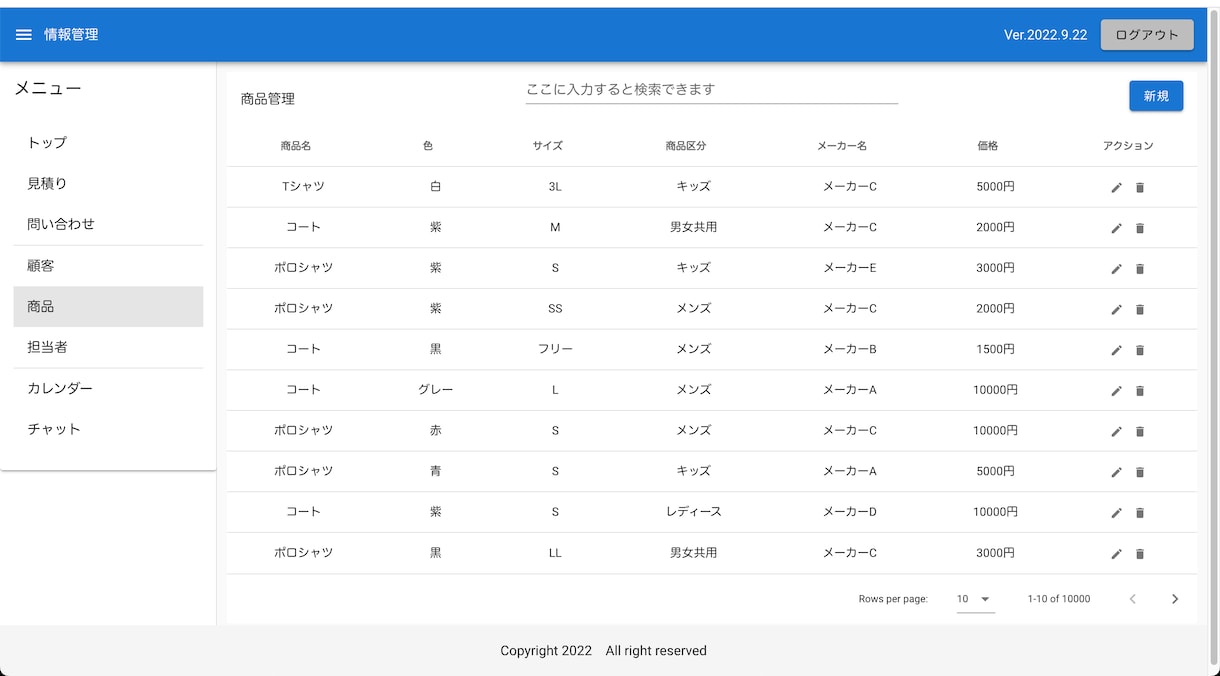Click the レディース category cell
Image resolution: width=1220 pixels, height=676 pixels.
click(x=694, y=512)
